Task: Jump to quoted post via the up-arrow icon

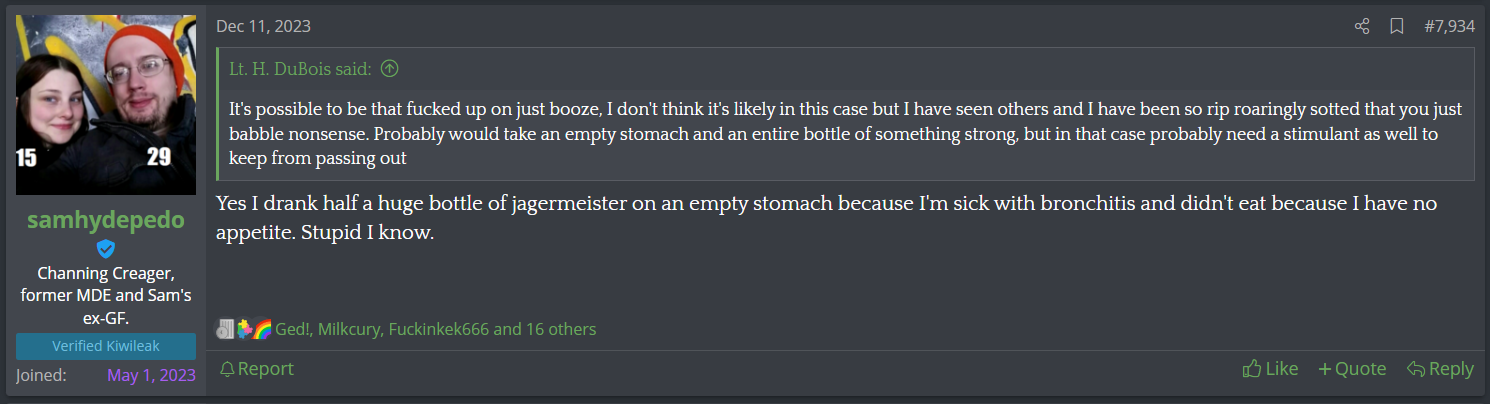Action: (390, 69)
